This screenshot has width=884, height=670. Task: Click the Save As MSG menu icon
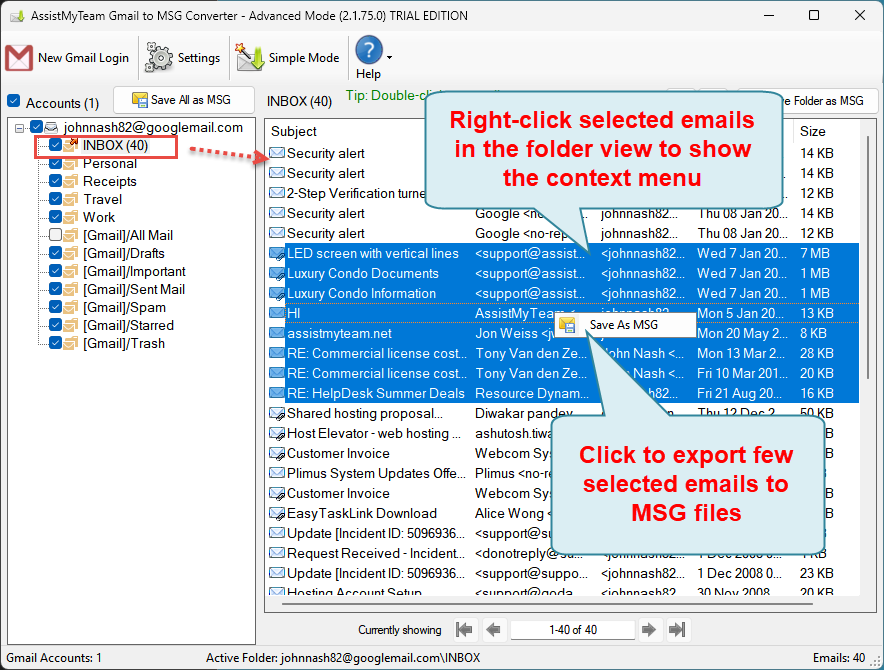pyautogui.click(x=568, y=325)
